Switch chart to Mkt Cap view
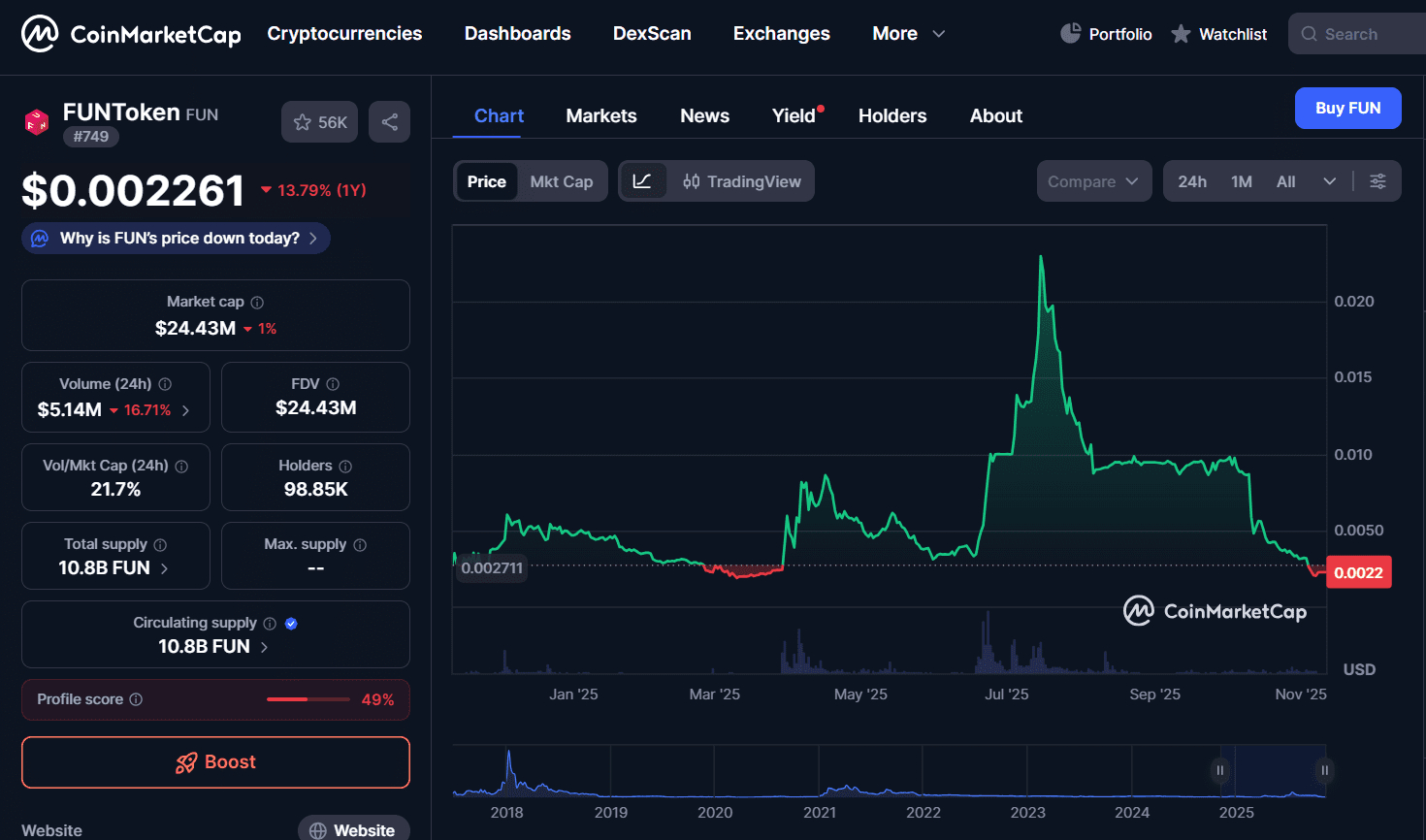The image size is (1426, 840). point(561,181)
